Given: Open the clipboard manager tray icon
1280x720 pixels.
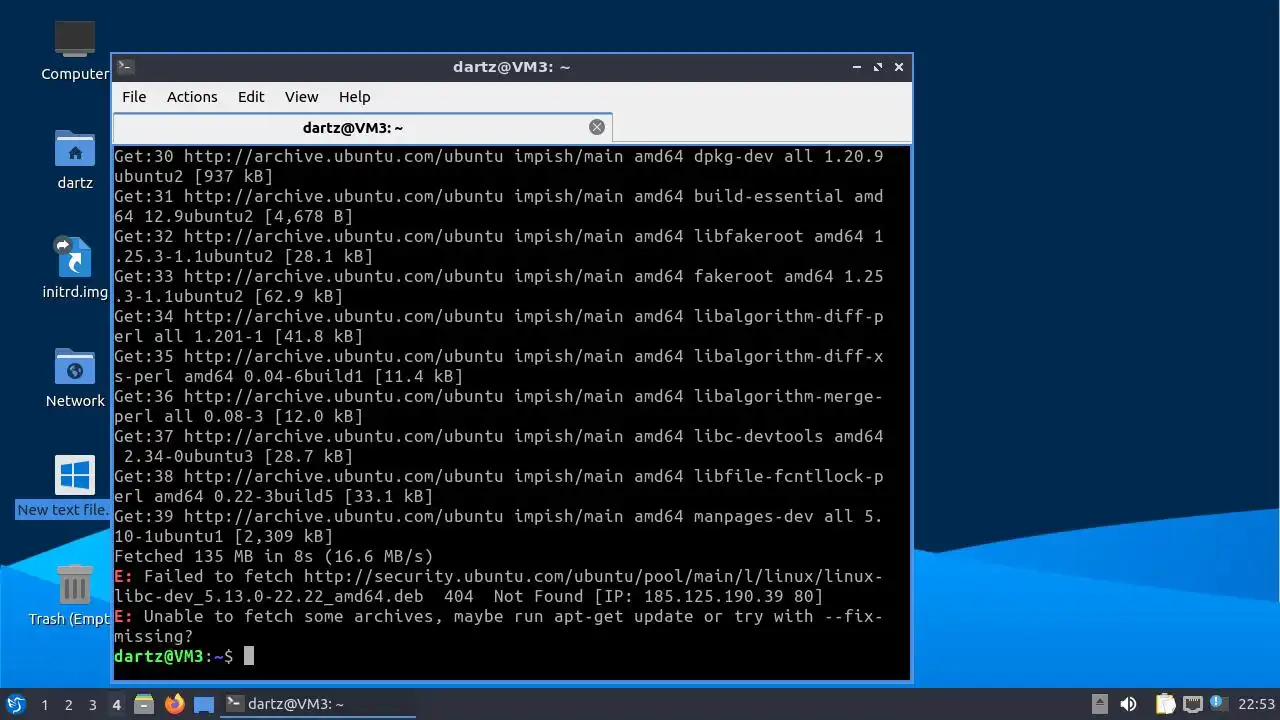Looking at the screenshot, I should [x=1164, y=704].
